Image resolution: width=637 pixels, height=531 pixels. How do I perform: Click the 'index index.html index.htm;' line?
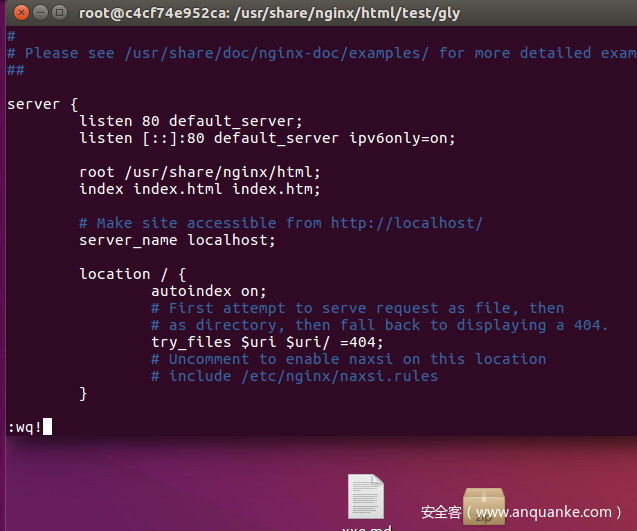[x=199, y=189]
